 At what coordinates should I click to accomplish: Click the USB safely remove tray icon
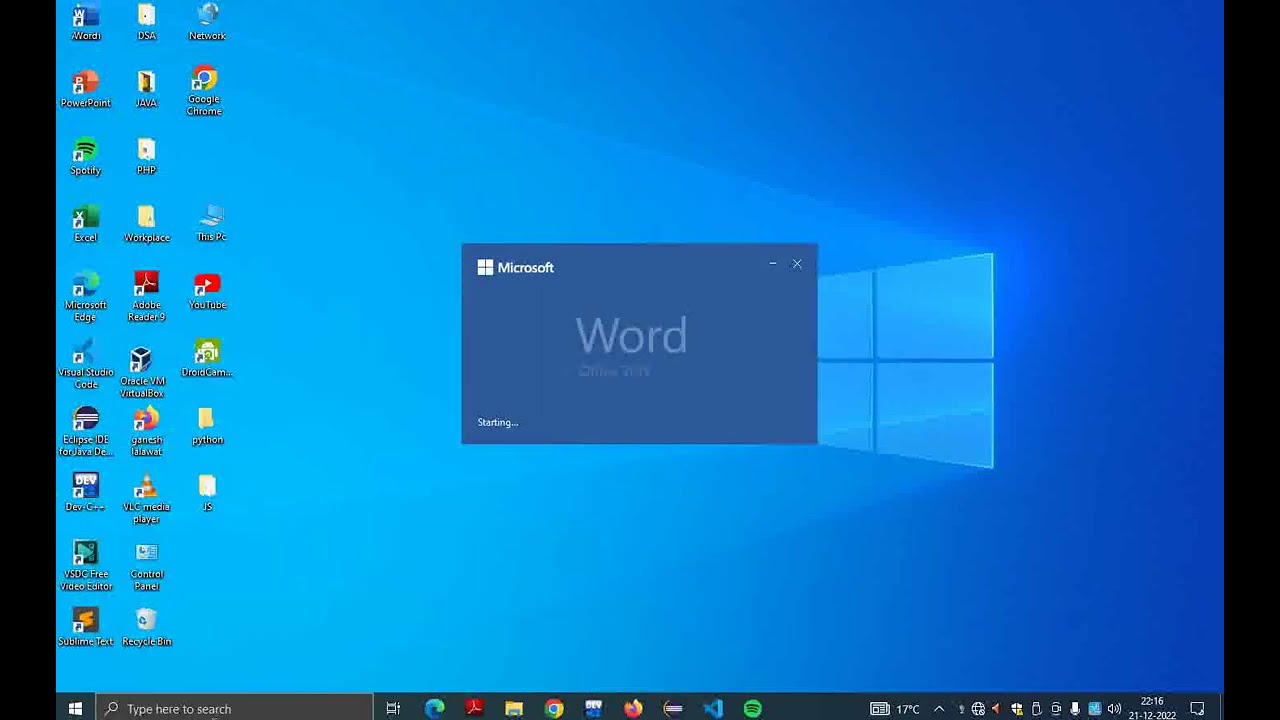coord(1036,709)
